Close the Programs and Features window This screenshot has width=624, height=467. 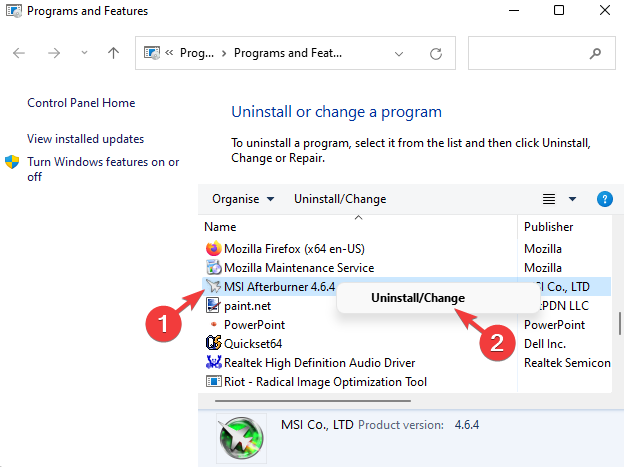pyautogui.click(x=604, y=10)
